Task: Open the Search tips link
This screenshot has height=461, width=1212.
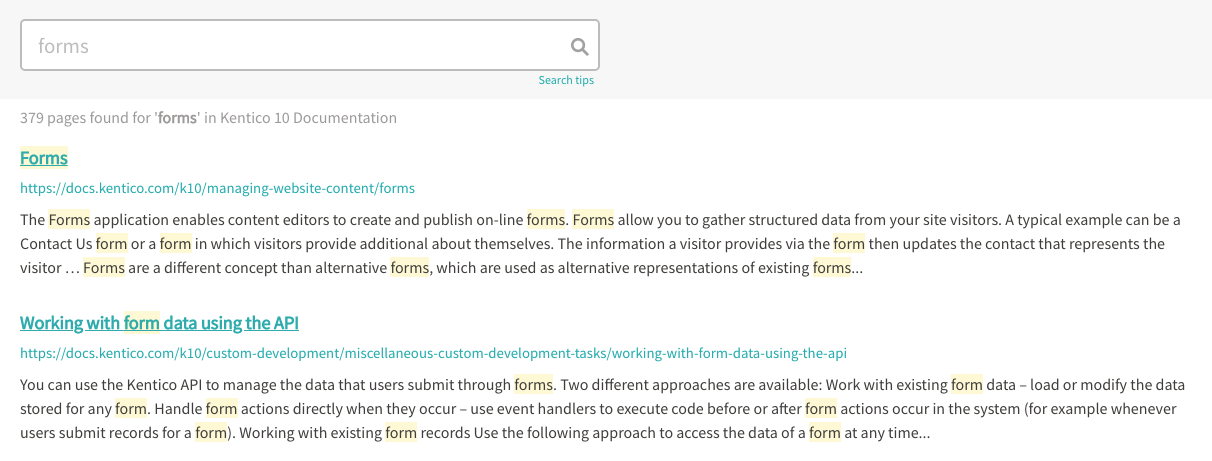Action: coord(566,80)
